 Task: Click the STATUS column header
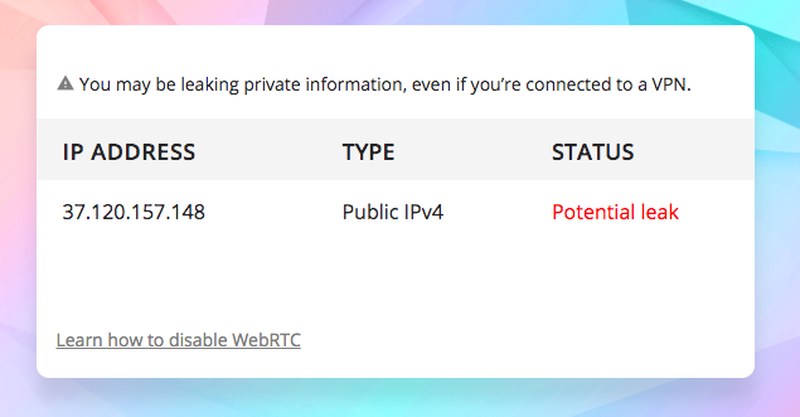(x=593, y=152)
